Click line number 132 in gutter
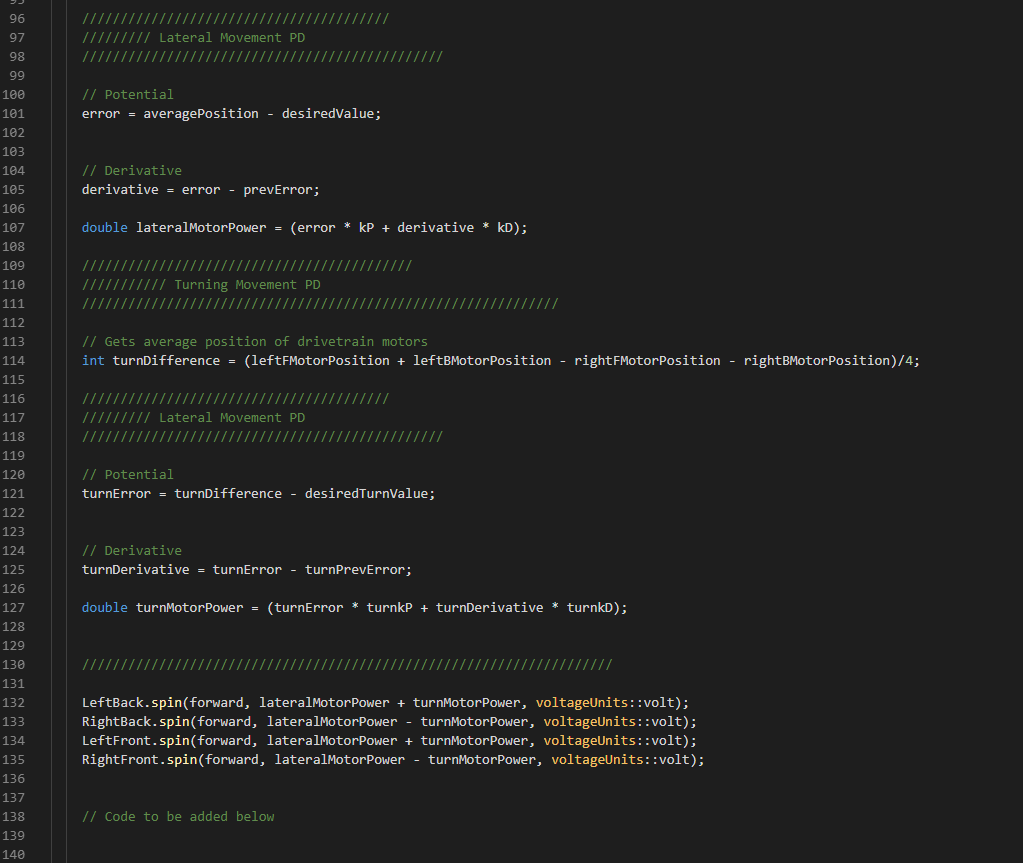 13,703
